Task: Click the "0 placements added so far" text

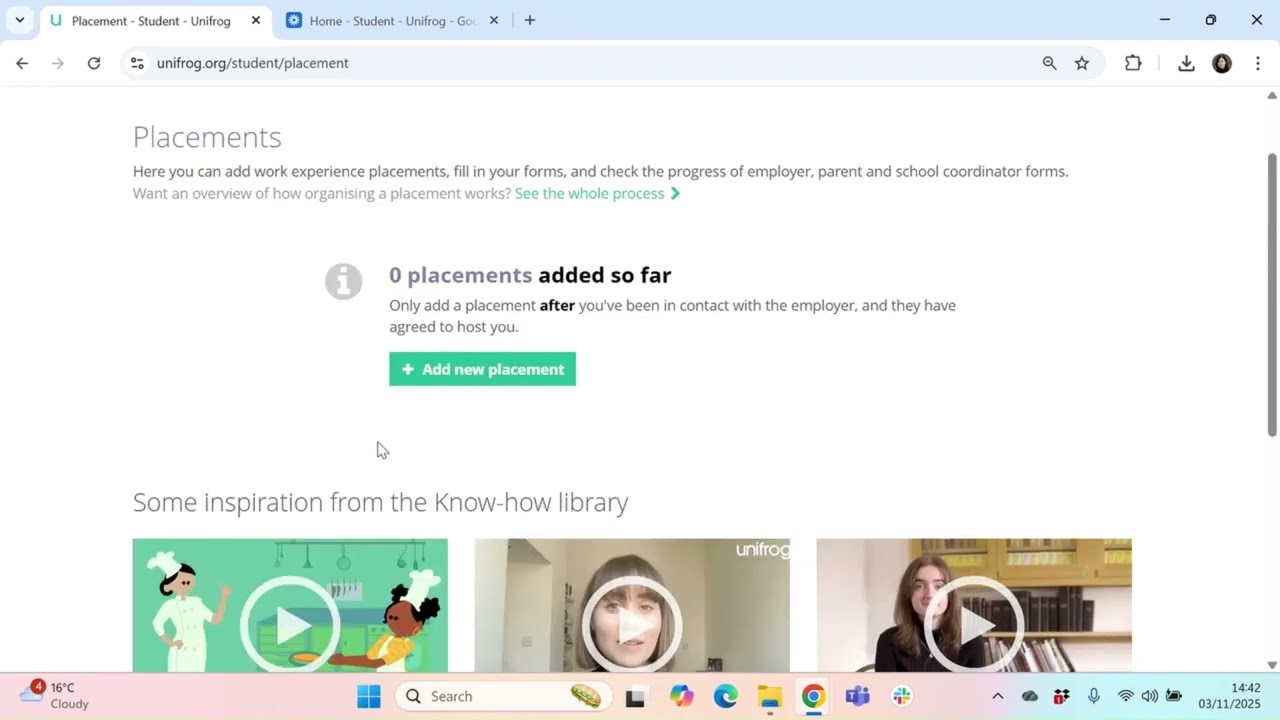Action: [x=530, y=275]
